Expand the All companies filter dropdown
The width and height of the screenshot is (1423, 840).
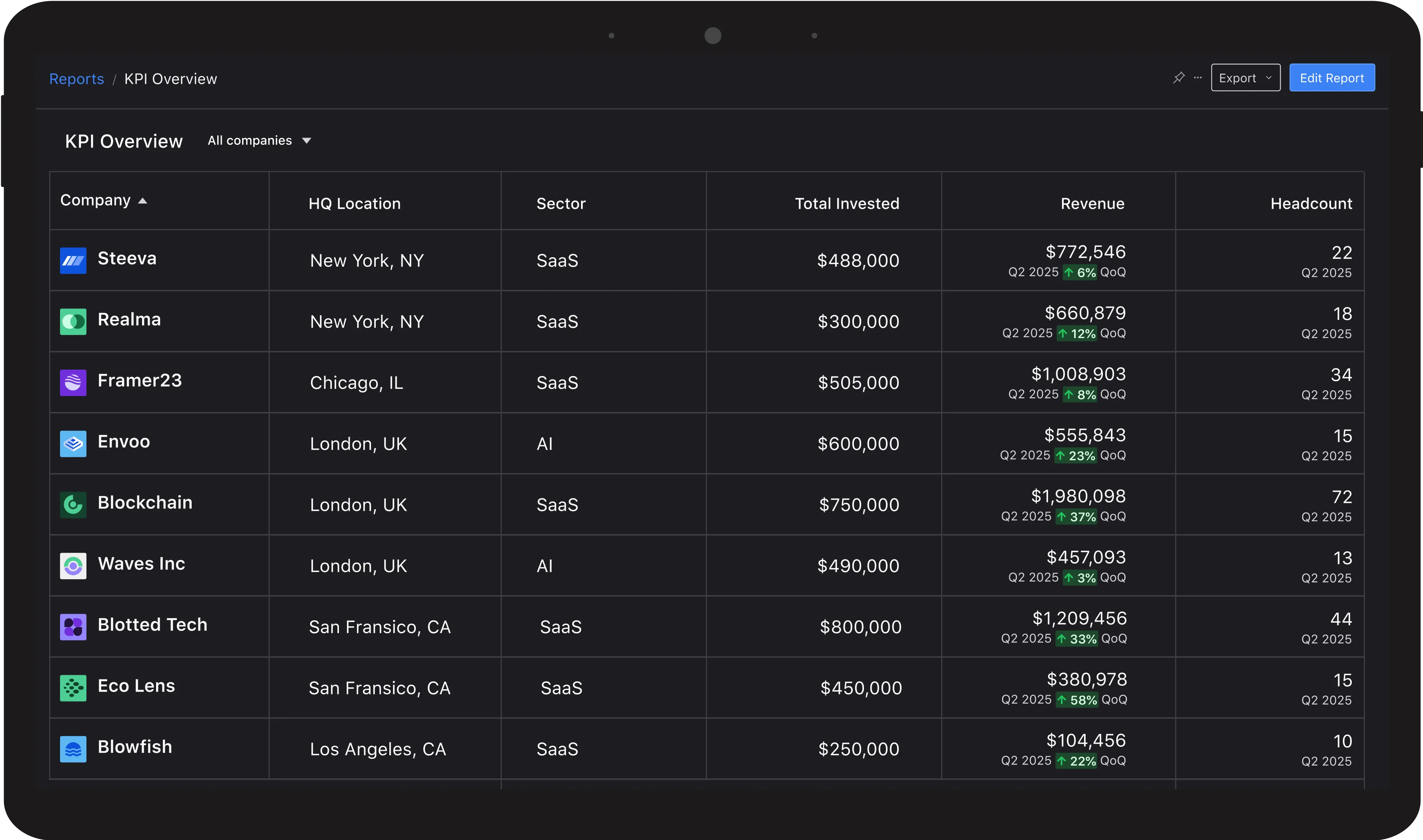(x=259, y=140)
